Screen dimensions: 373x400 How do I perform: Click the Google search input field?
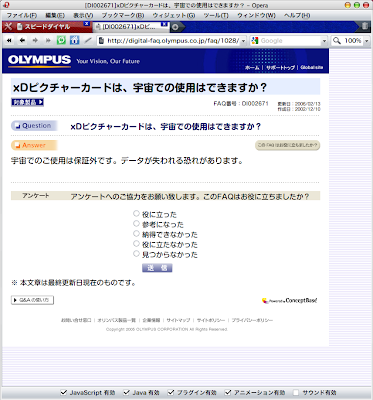click(x=290, y=41)
